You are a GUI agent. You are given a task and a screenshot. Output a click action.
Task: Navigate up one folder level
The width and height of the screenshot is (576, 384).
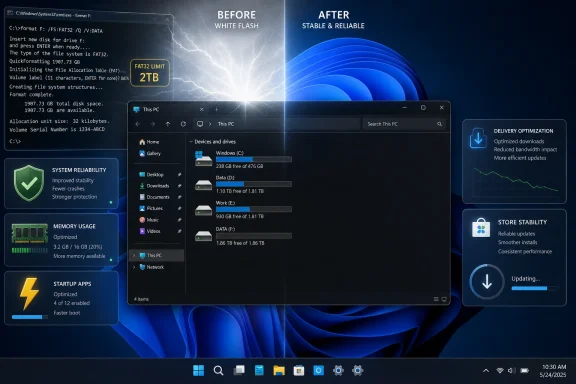(168, 124)
